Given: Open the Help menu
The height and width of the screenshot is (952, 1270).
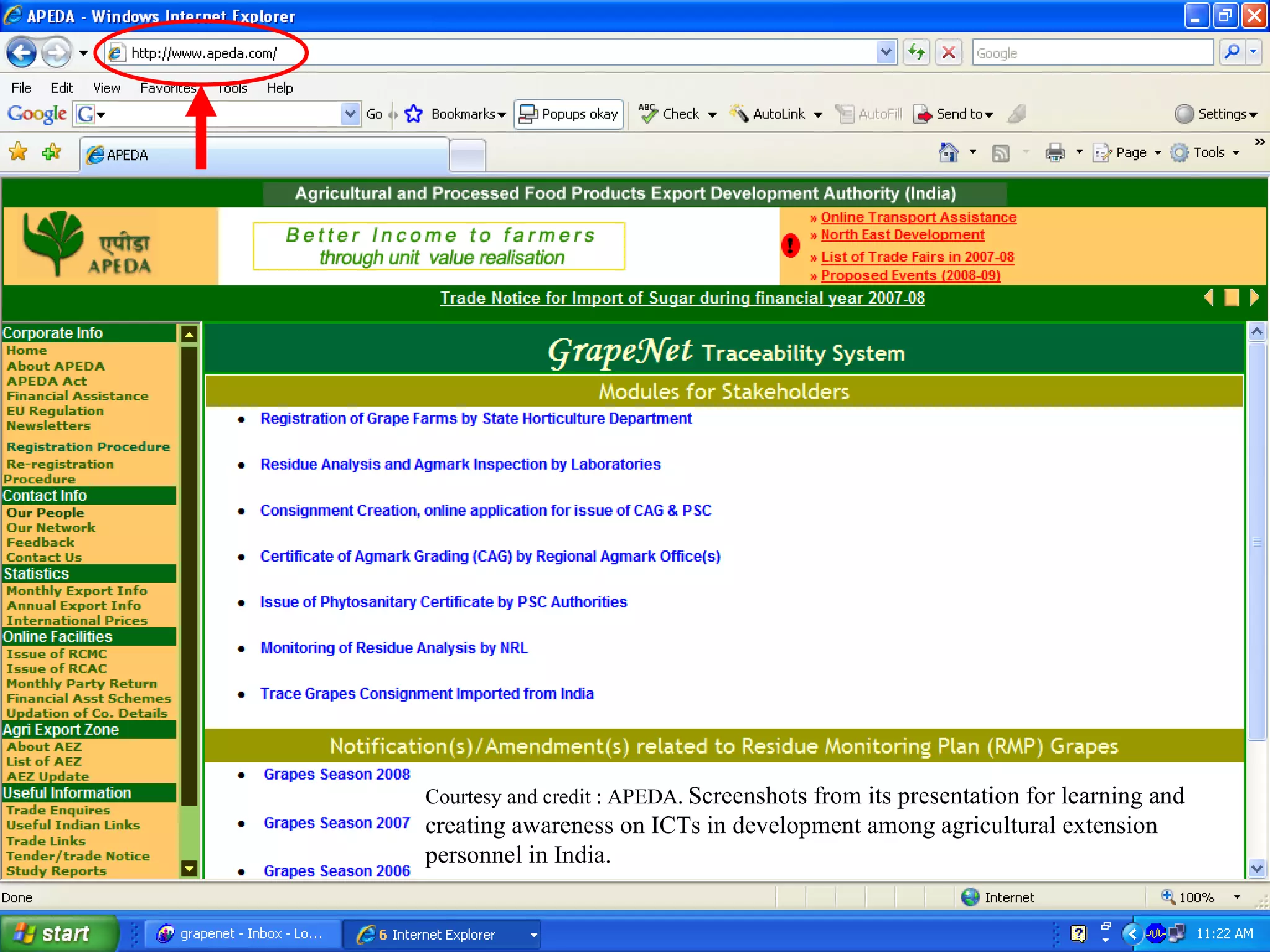Looking at the screenshot, I should point(280,88).
